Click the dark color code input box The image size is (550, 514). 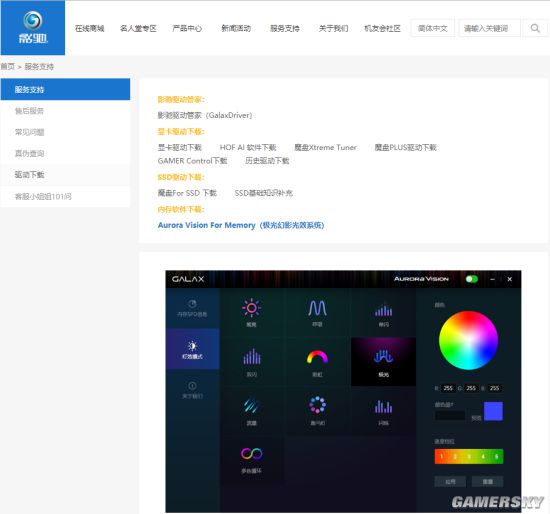[450, 415]
